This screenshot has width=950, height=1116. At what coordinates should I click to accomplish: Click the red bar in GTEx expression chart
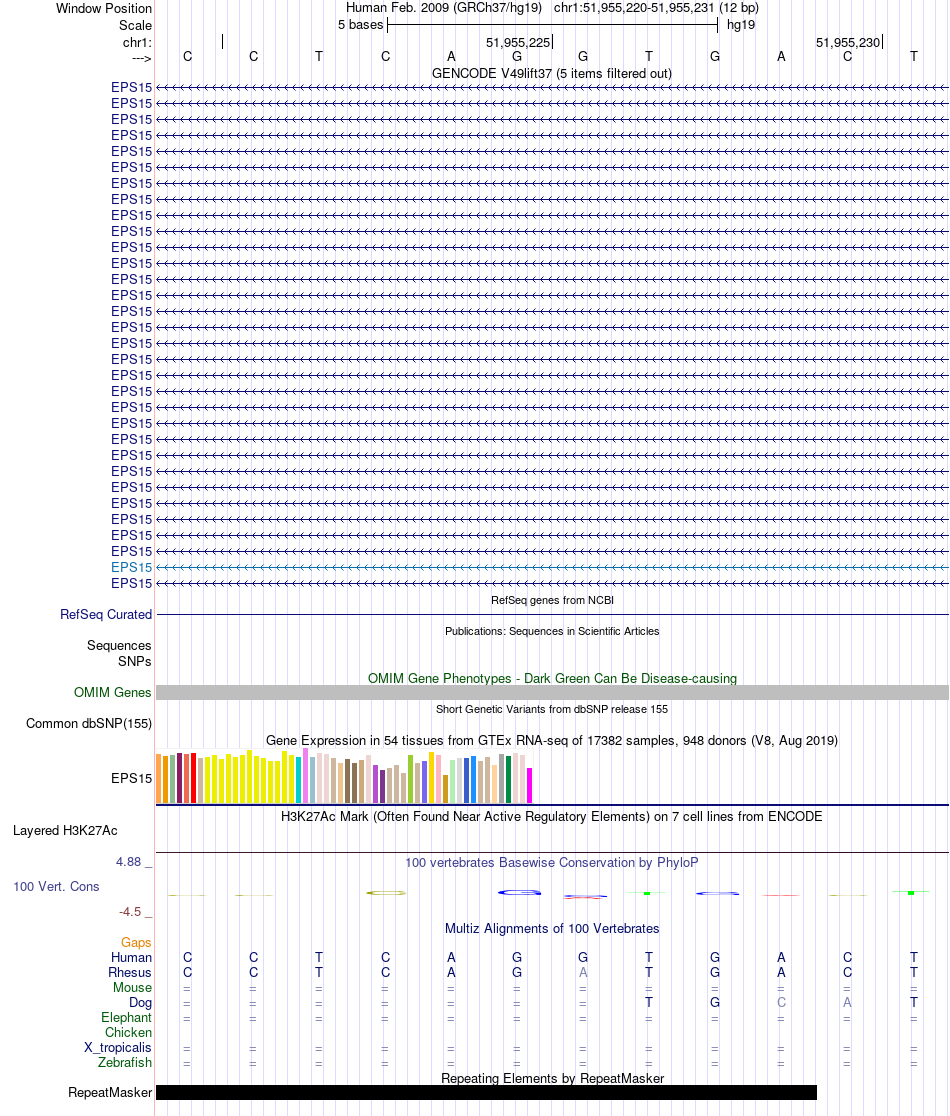(194, 779)
